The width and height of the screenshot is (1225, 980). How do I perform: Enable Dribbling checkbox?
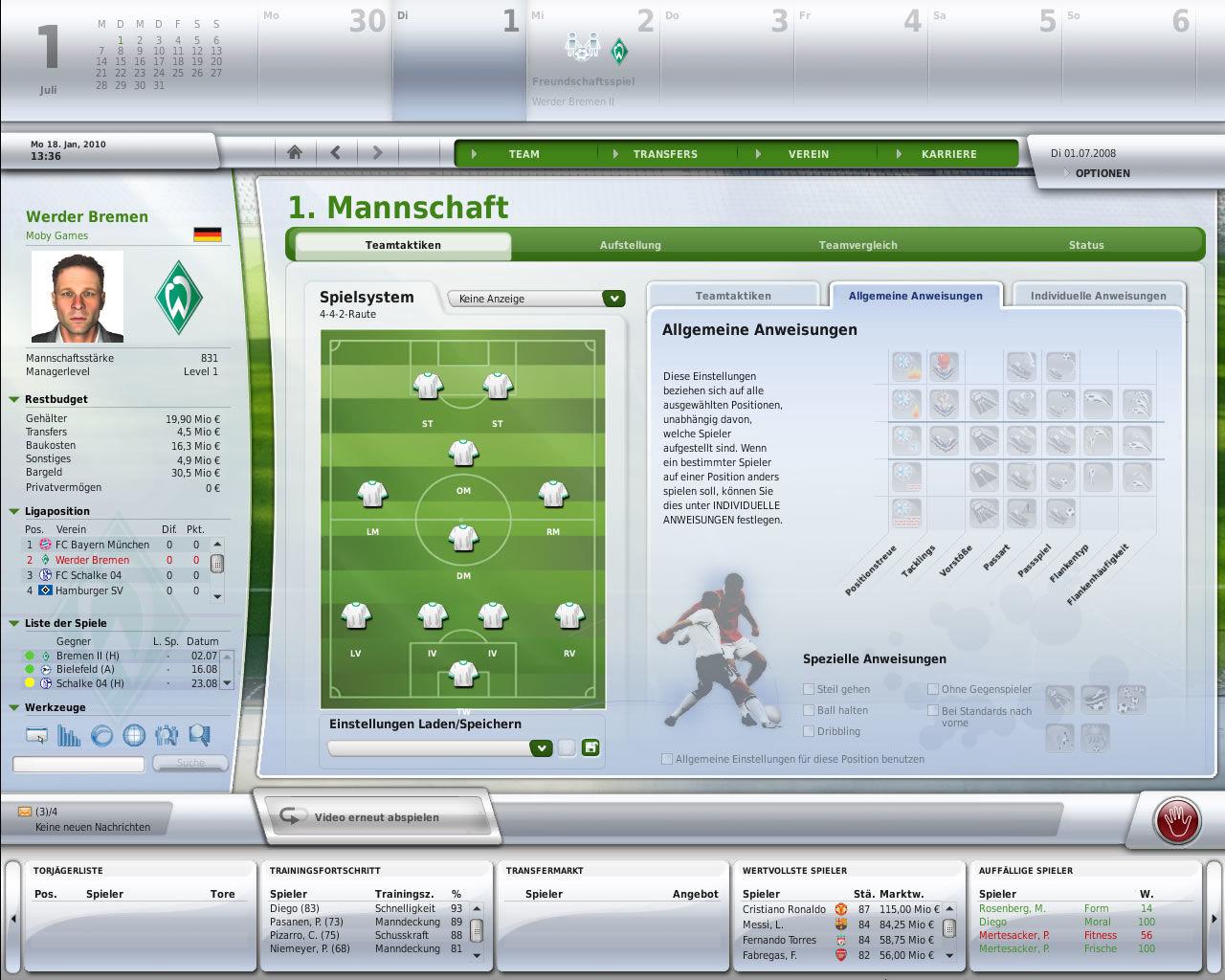[809, 731]
